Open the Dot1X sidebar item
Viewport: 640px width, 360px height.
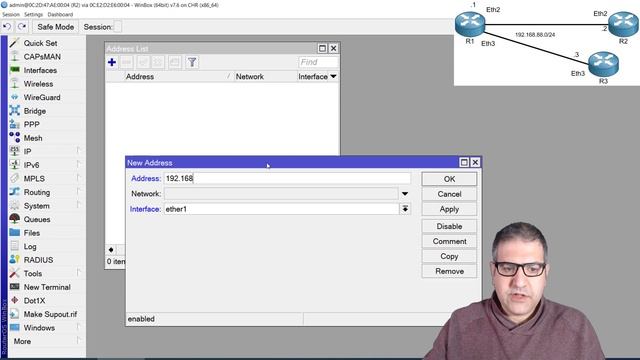pos(34,300)
